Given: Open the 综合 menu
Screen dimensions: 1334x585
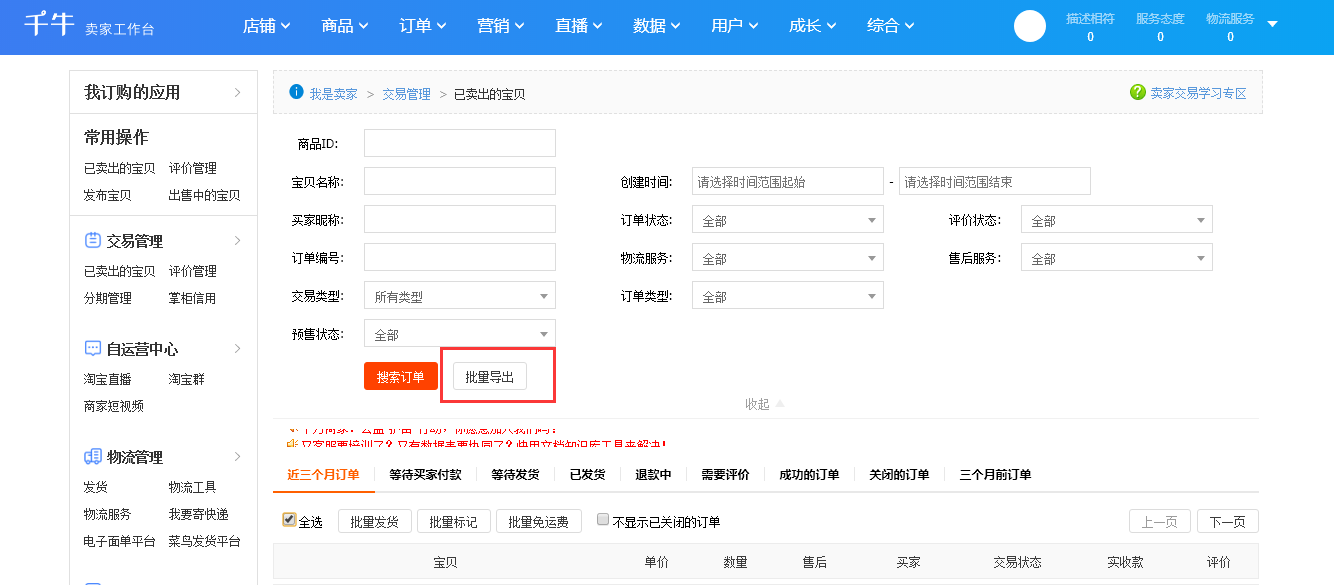Looking at the screenshot, I should [x=891, y=25].
